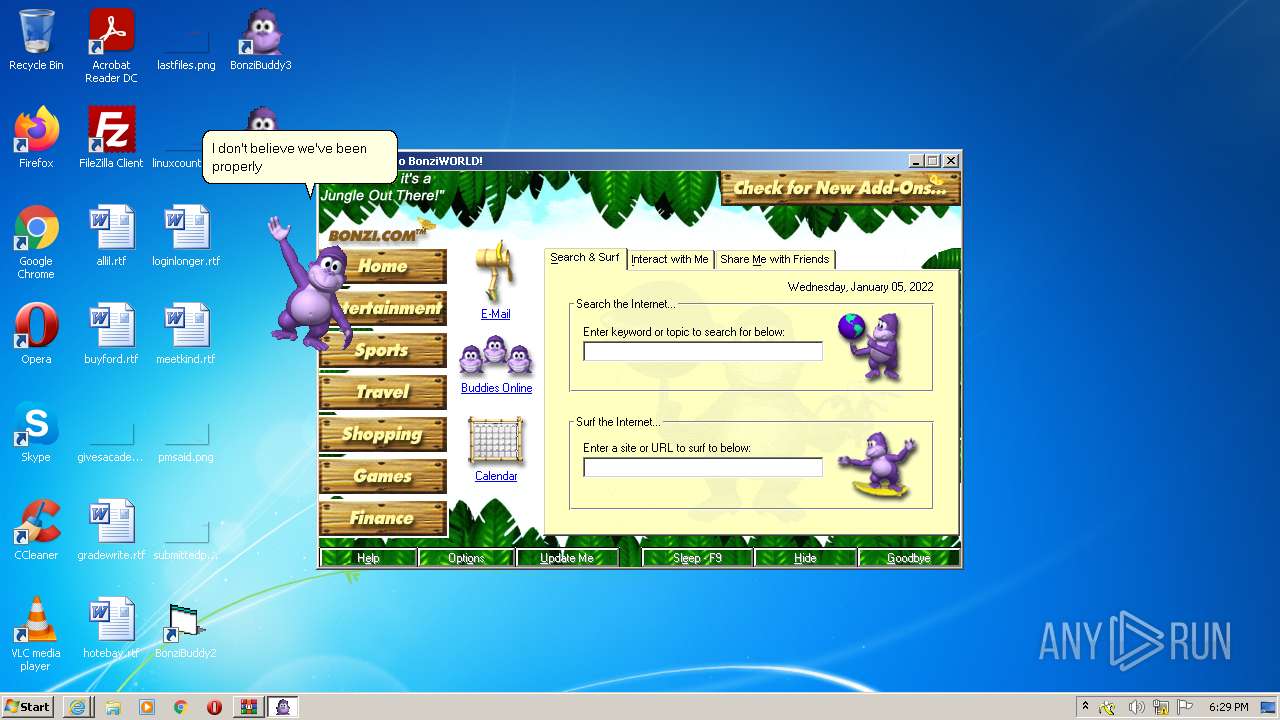Click the Help button

click(x=368, y=558)
